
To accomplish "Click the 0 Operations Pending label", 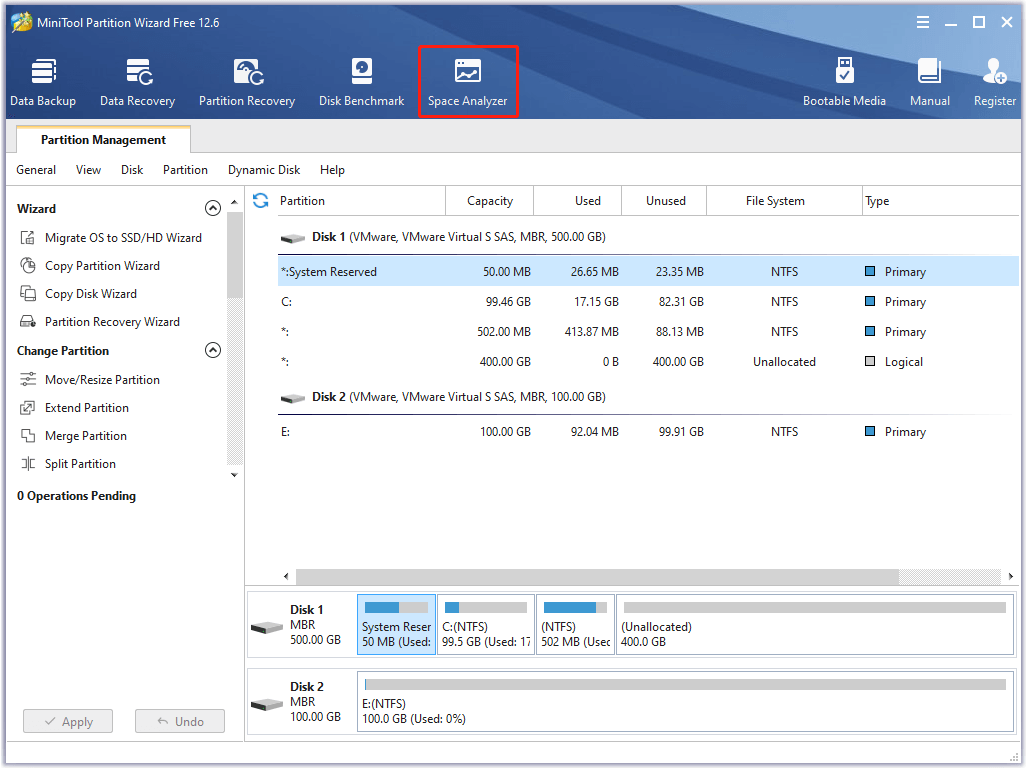I will pyautogui.click(x=77, y=497).
